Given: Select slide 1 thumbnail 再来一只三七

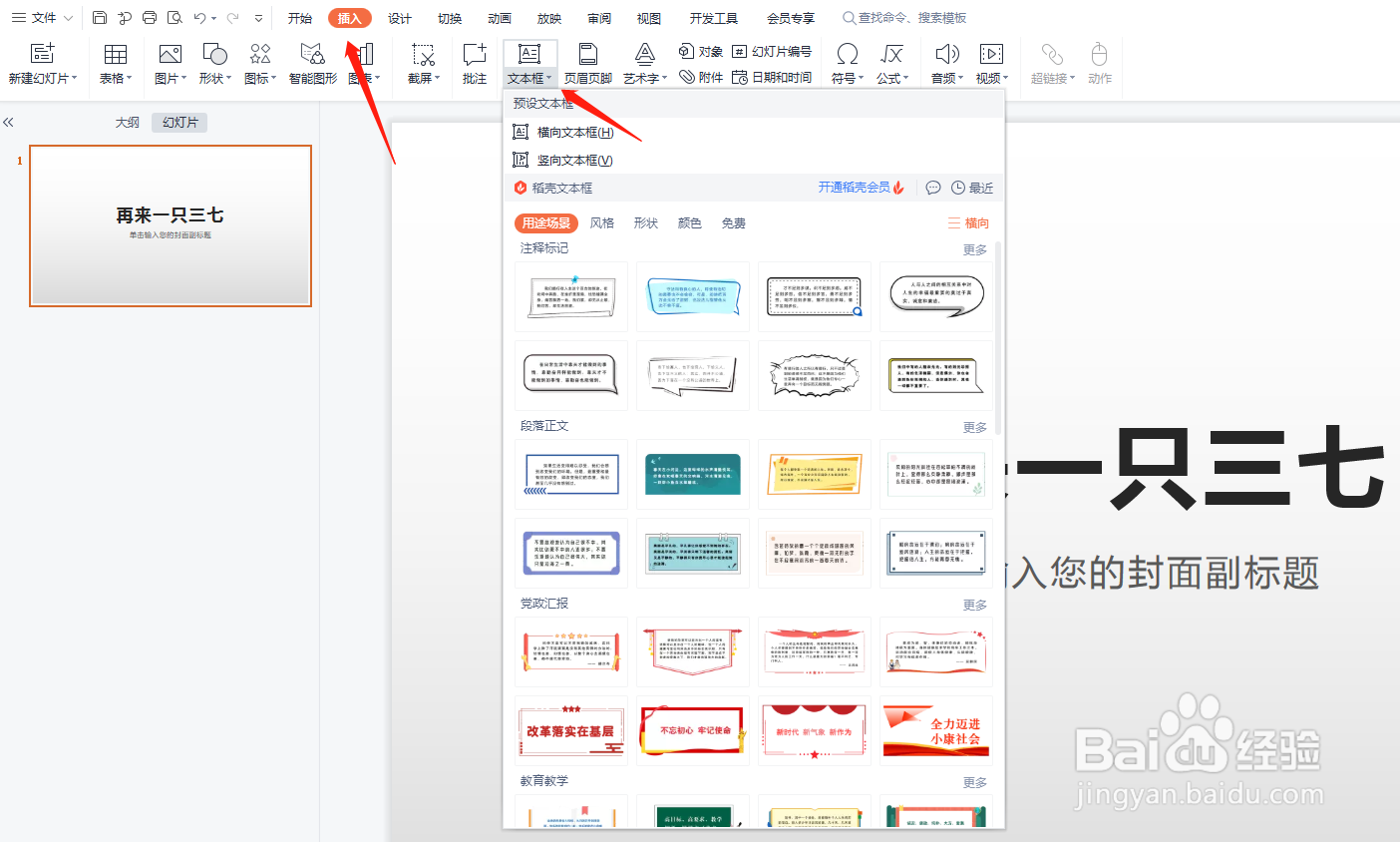Looking at the screenshot, I should [x=171, y=225].
